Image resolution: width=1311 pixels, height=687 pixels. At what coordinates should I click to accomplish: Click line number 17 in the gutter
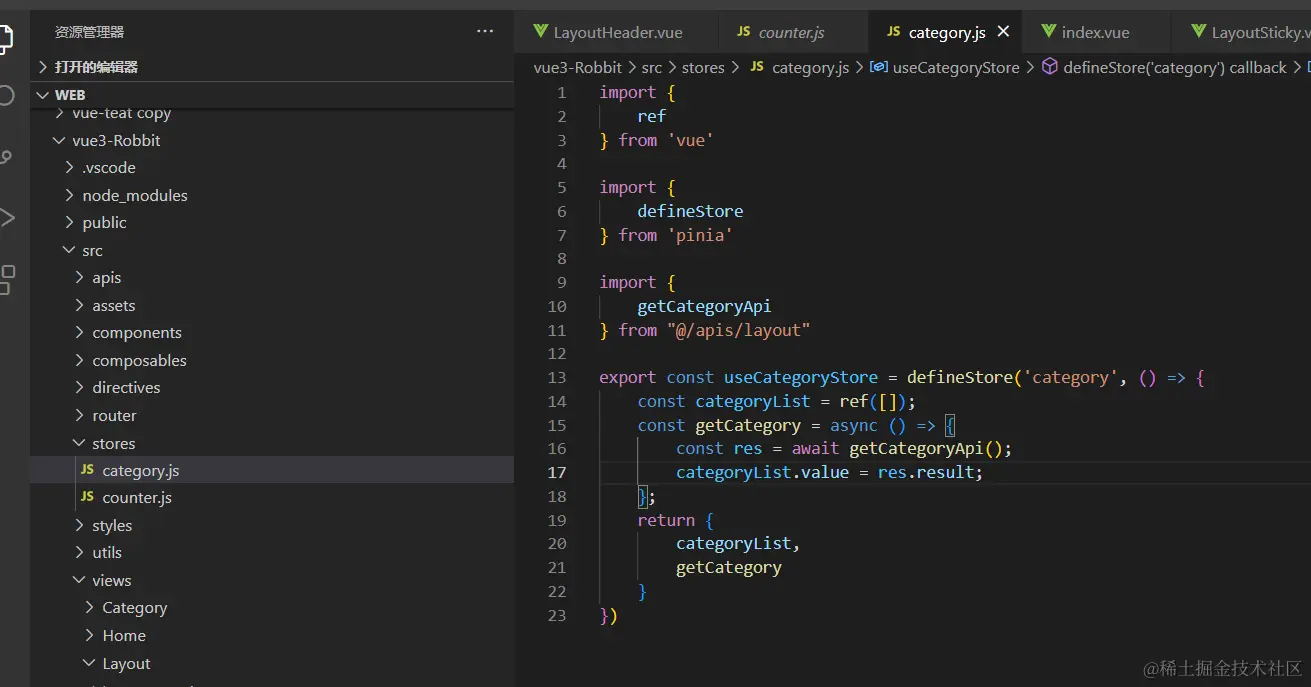pyautogui.click(x=556, y=473)
